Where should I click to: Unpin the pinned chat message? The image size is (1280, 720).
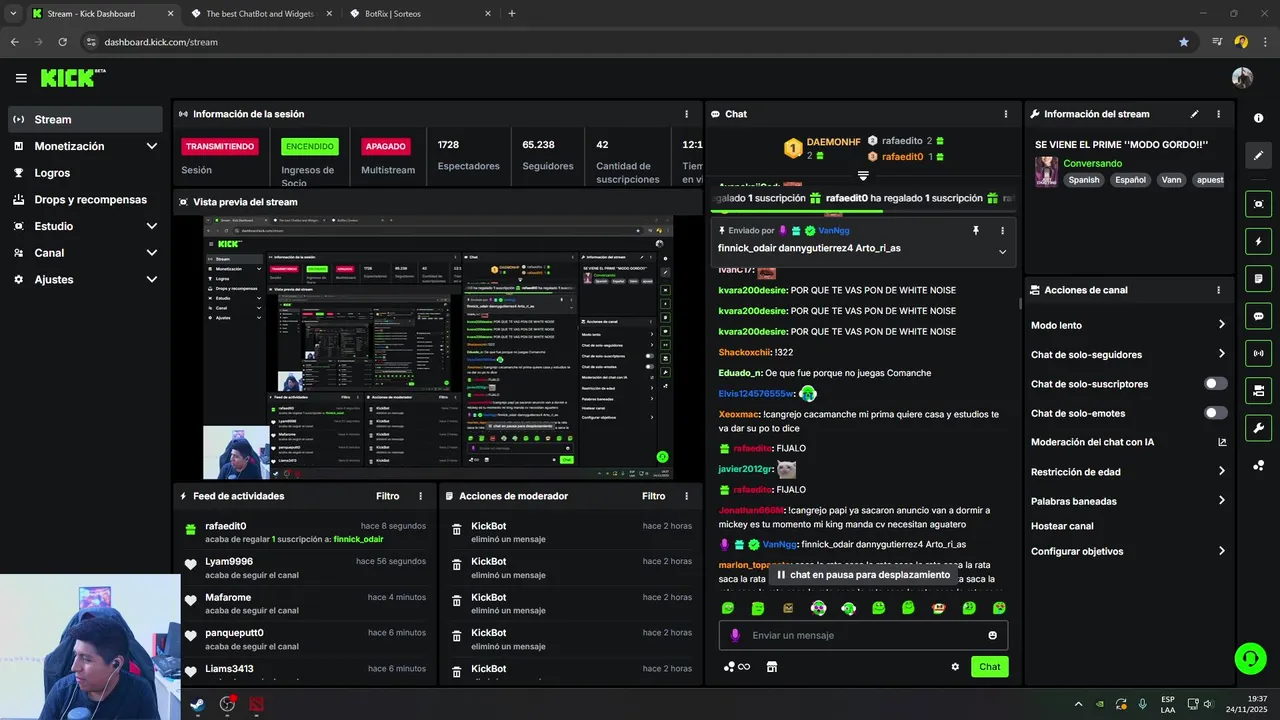coord(976,230)
